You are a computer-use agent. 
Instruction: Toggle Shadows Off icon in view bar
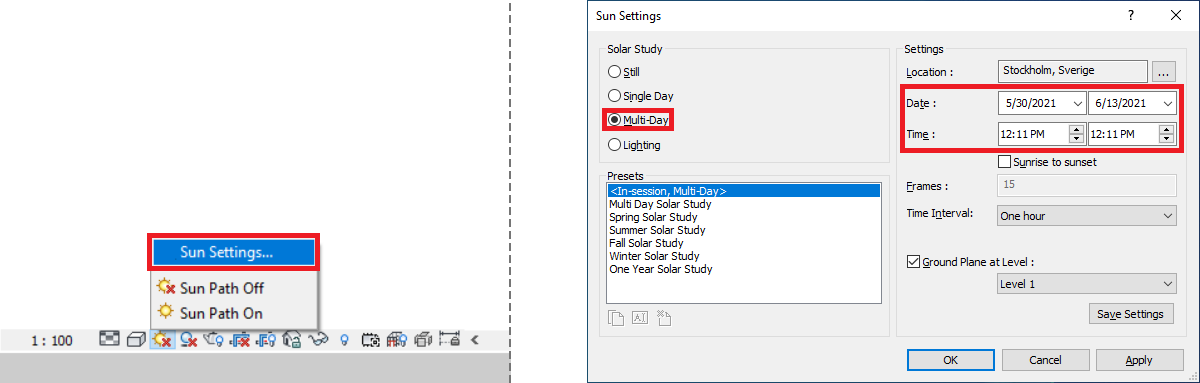(x=188, y=340)
